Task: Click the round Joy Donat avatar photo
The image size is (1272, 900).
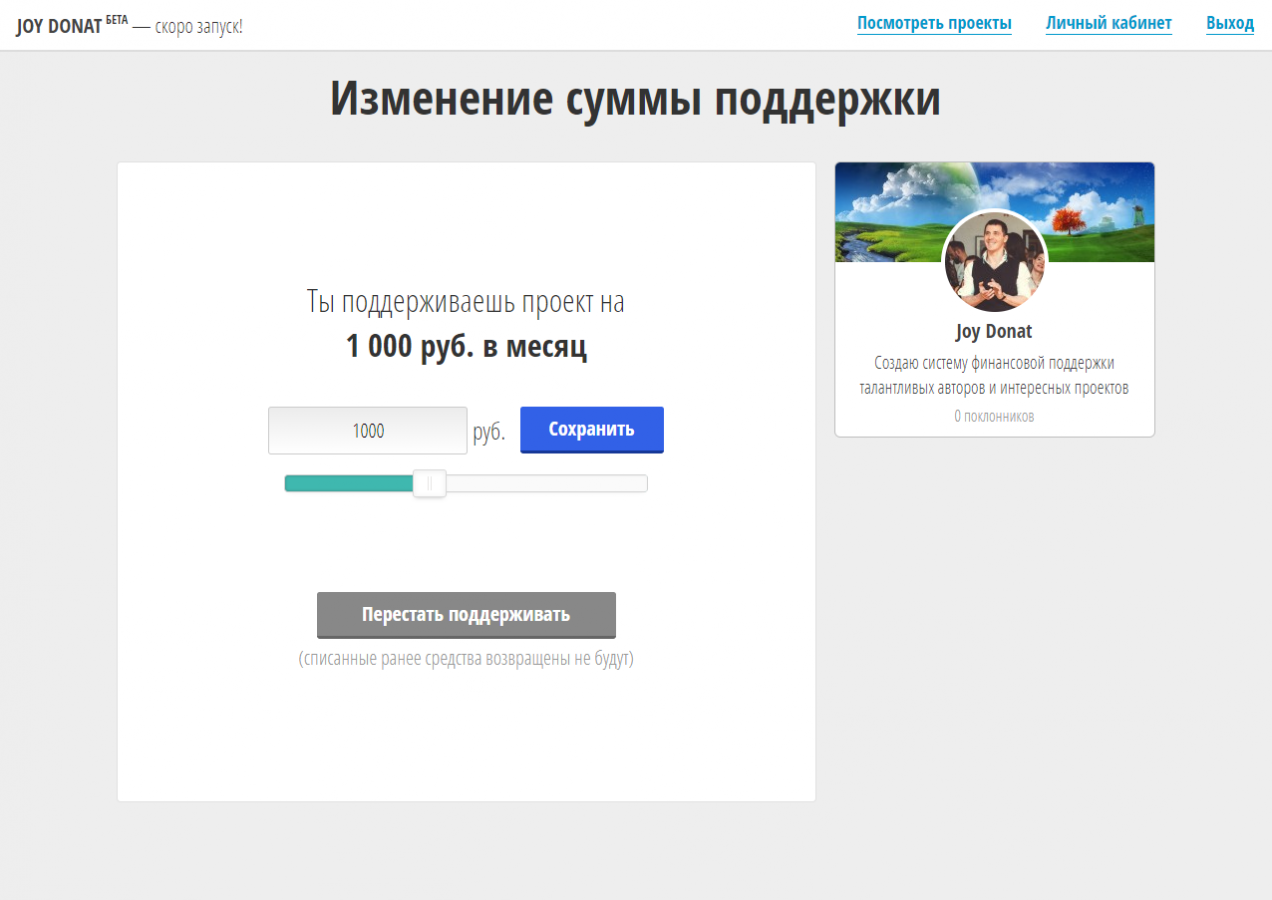Action: click(x=994, y=261)
